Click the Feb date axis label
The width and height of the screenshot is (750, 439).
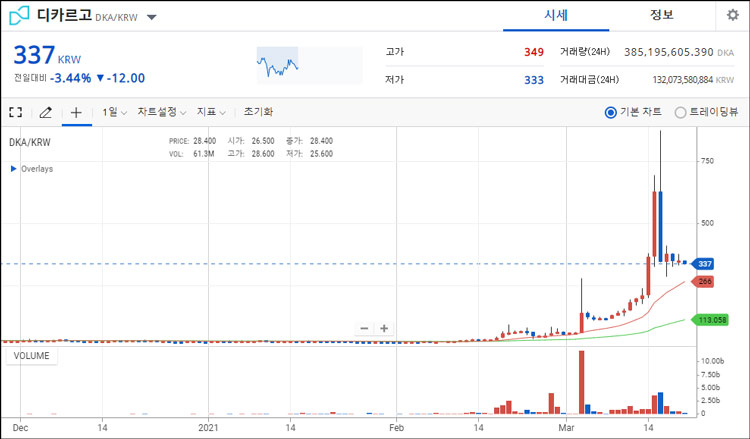[x=397, y=428]
